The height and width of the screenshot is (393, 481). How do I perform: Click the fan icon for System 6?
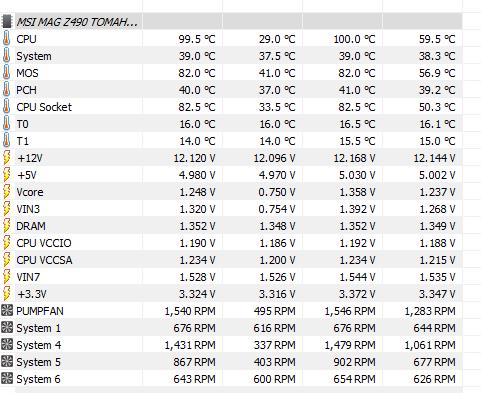coord(7,379)
